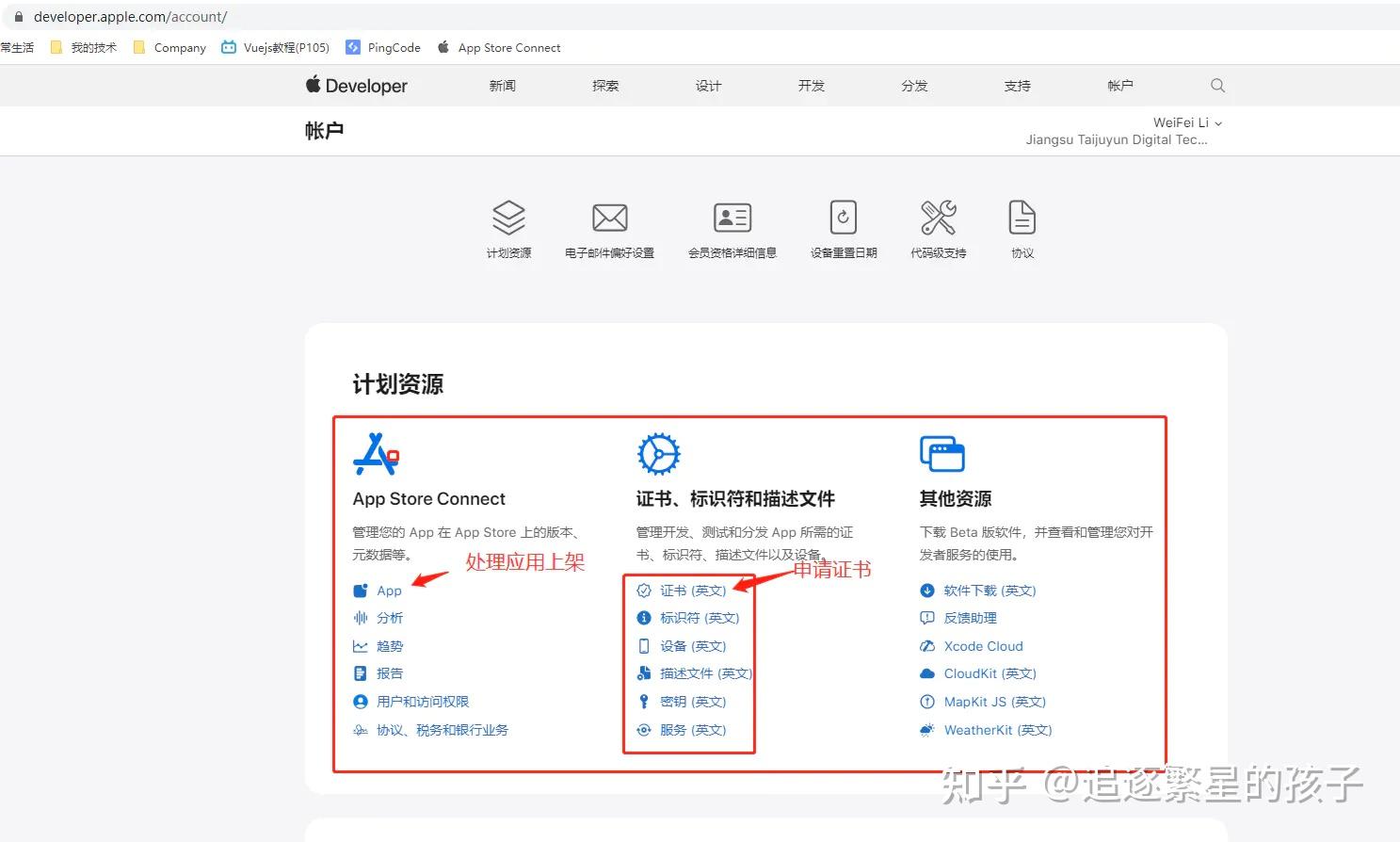Open the Xcode Cloud link
This screenshot has height=842, width=1400.
pyautogui.click(x=983, y=646)
